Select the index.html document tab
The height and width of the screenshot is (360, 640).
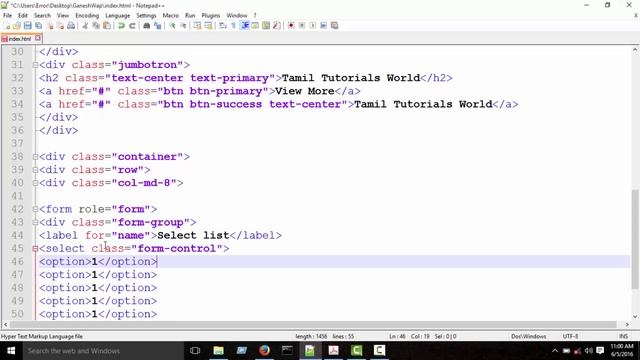[20, 39]
